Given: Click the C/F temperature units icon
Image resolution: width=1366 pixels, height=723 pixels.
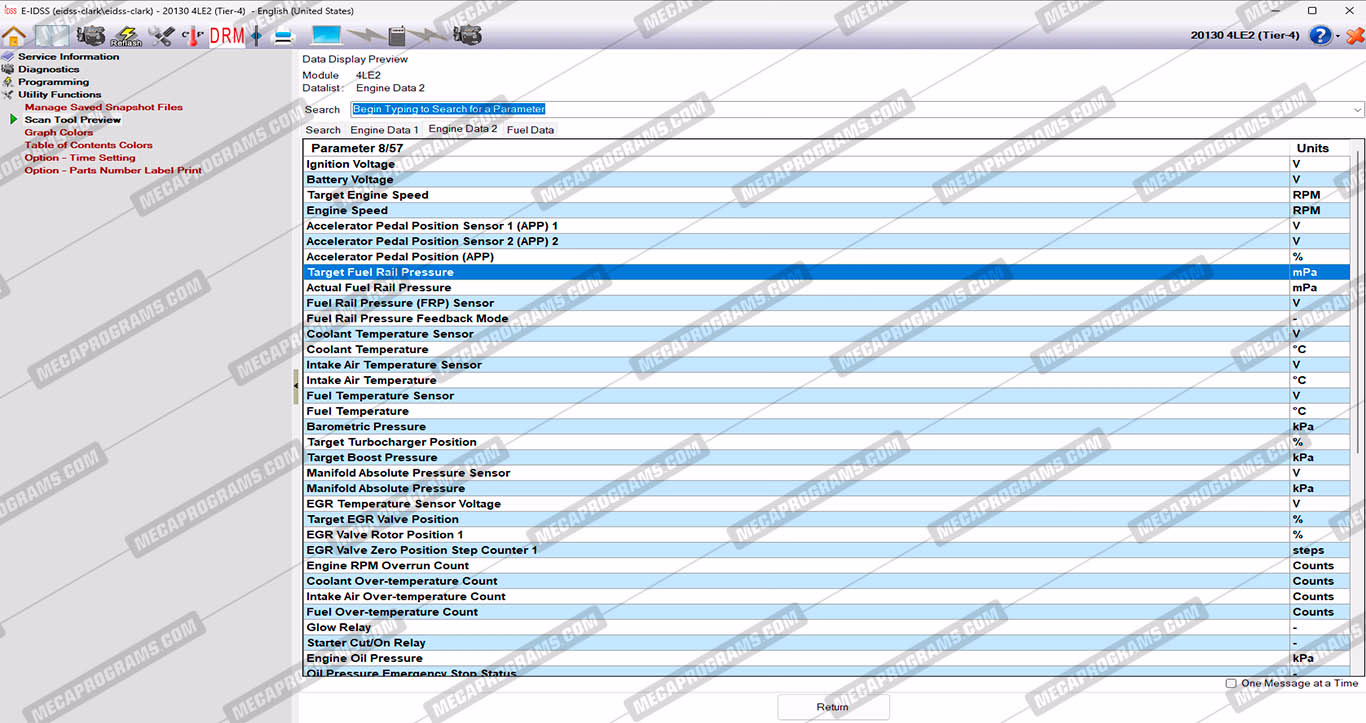Looking at the screenshot, I should (193, 36).
